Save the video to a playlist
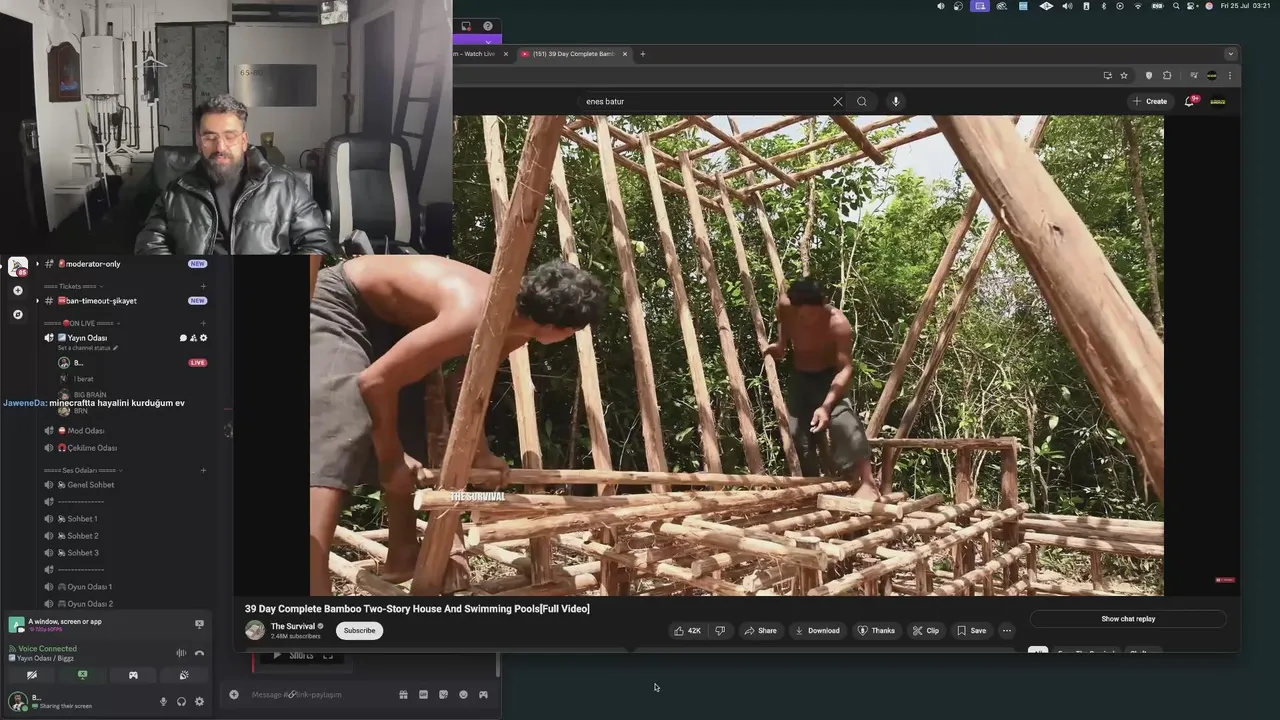Viewport: 1280px width, 720px height. pos(971,631)
